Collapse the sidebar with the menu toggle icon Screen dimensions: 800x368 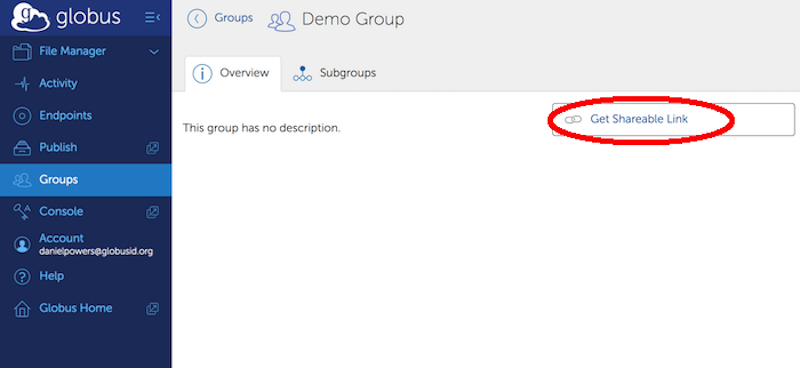click(152, 18)
